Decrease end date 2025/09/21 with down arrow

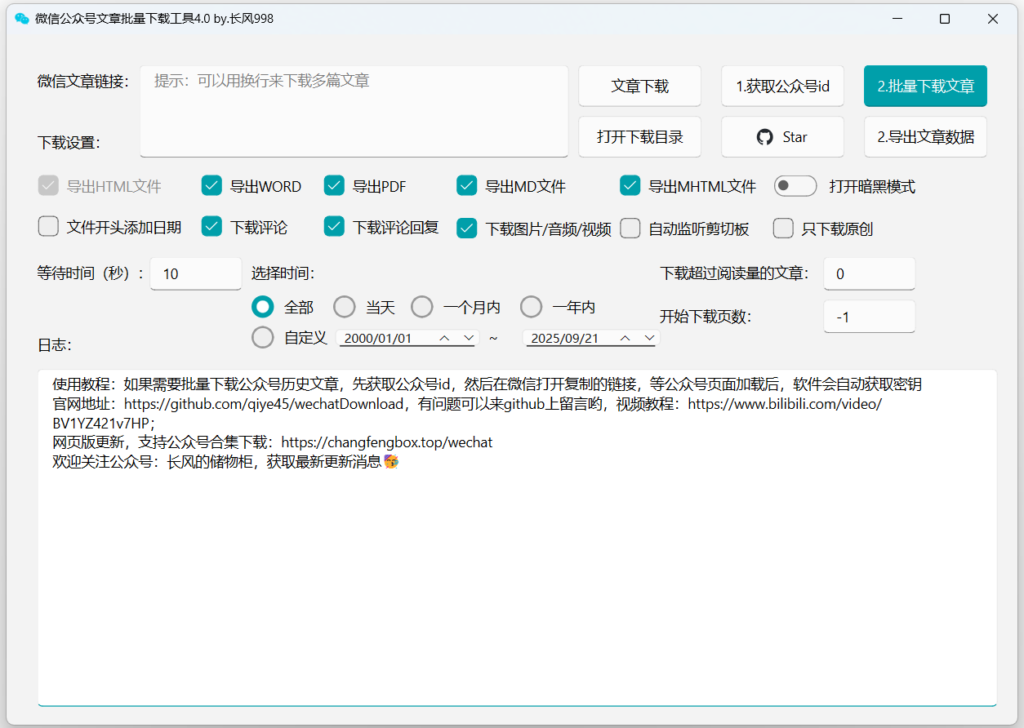pyautogui.click(x=647, y=338)
